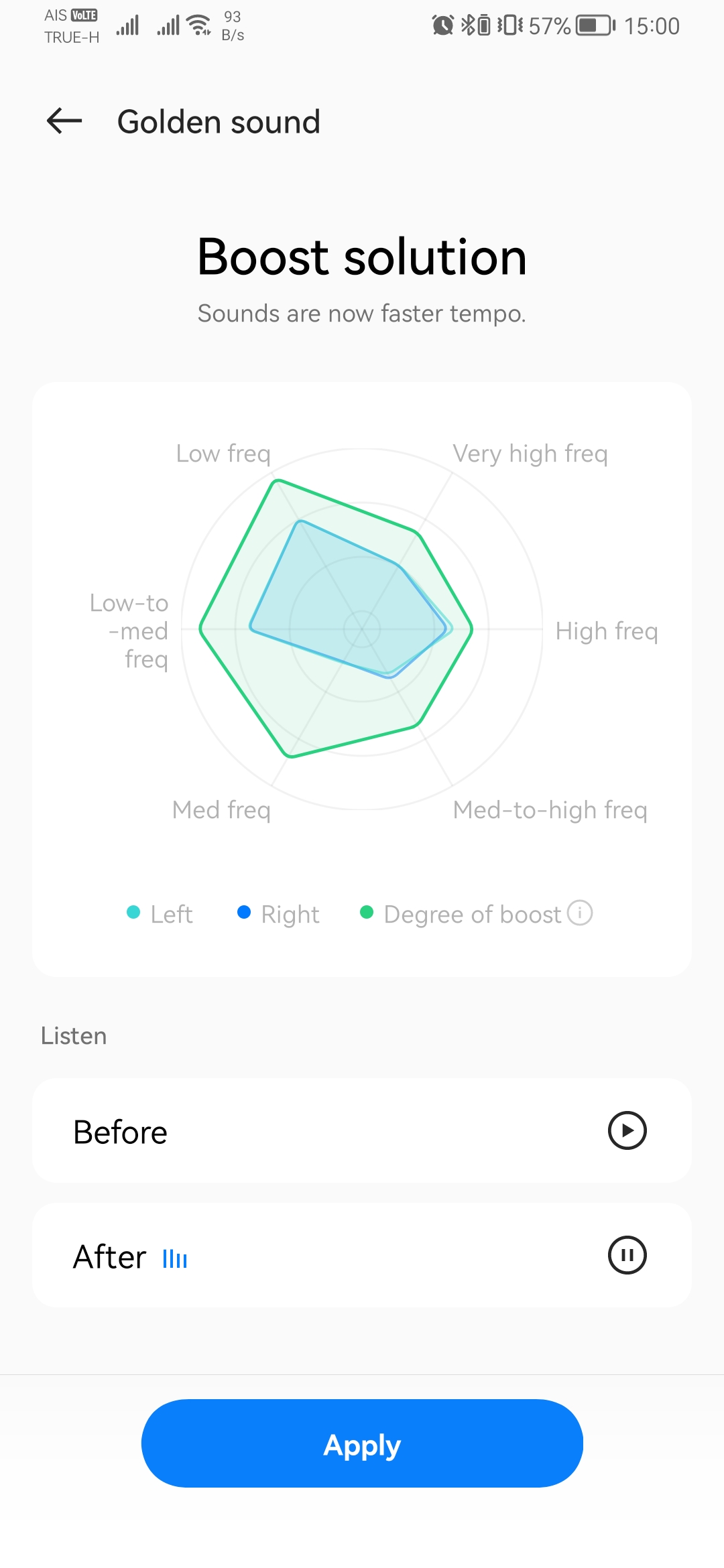Tap the radar chart center
This screenshot has height=1568, width=724.
(362, 629)
